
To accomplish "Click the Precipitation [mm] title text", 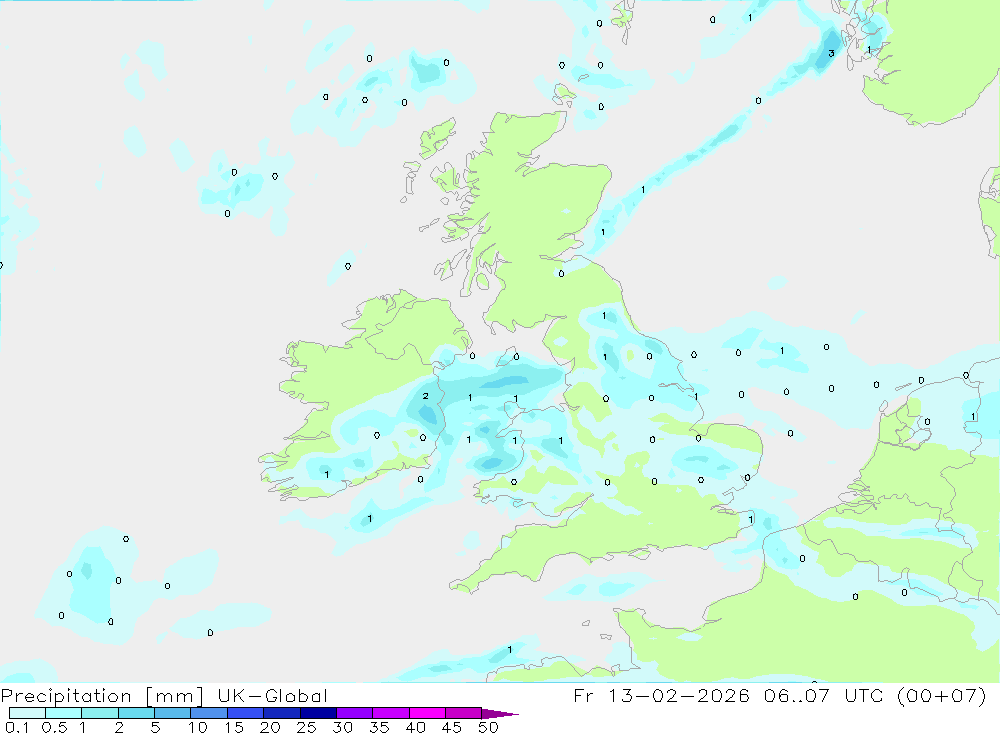I will click(x=102, y=696).
